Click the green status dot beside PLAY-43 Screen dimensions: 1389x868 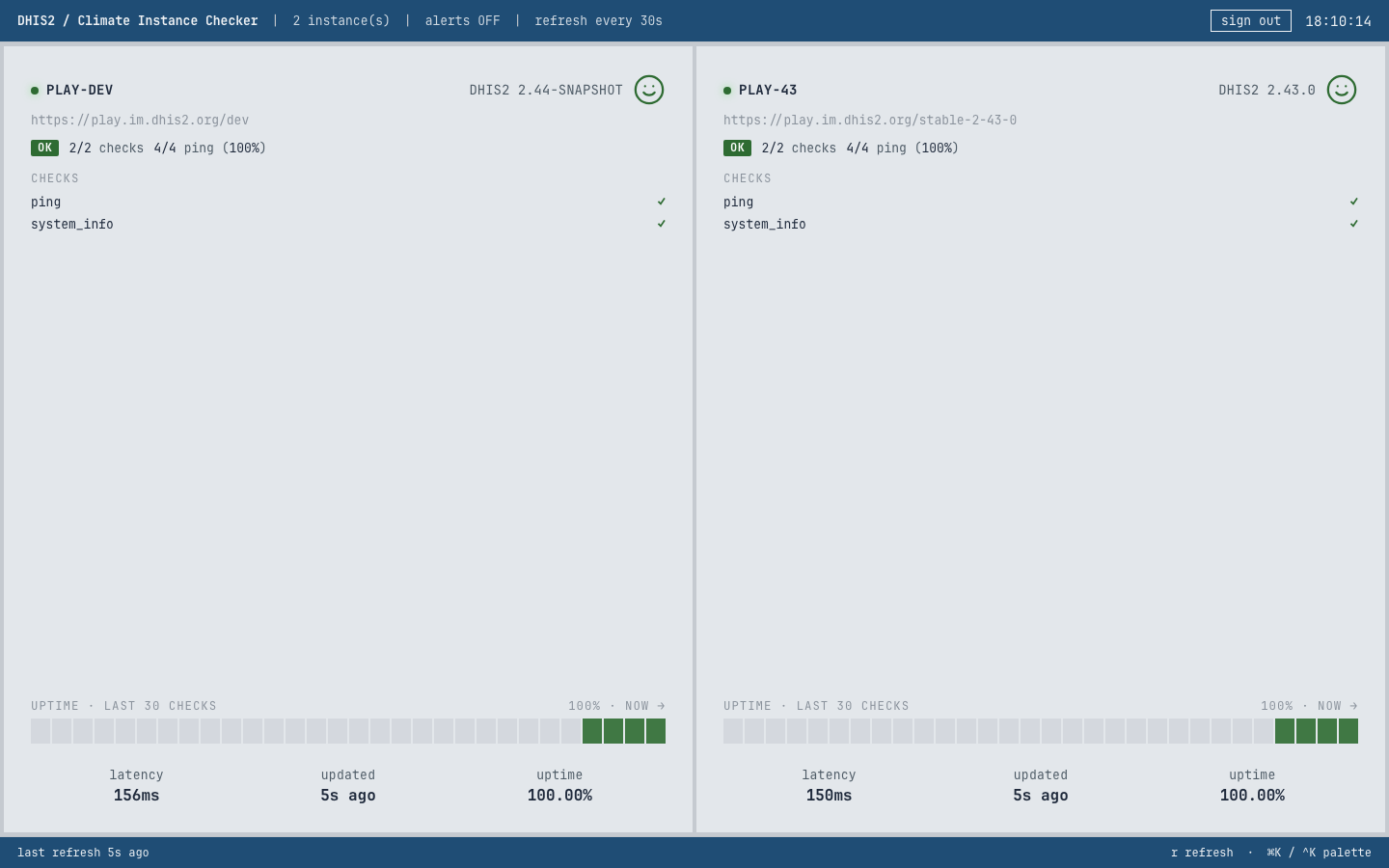coord(727,91)
